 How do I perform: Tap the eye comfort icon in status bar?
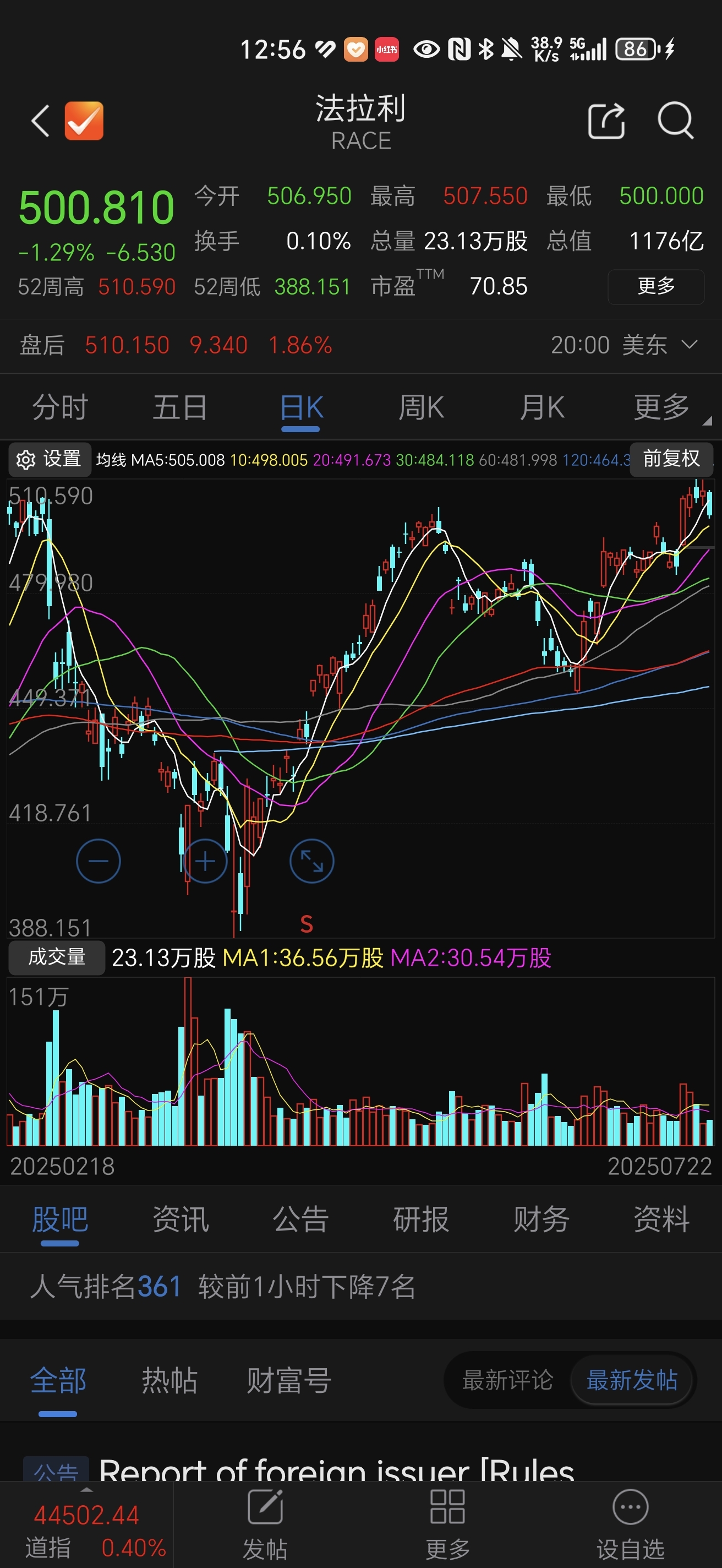pos(426,50)
